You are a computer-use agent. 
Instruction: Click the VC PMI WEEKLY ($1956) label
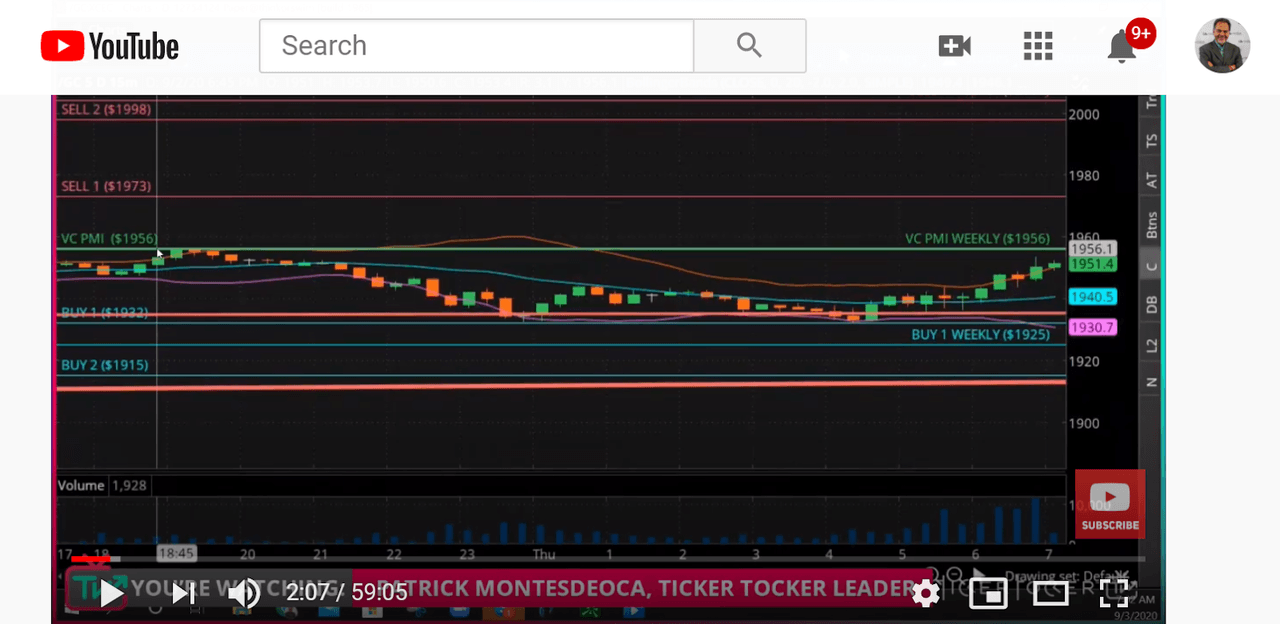tap(977, 239)
